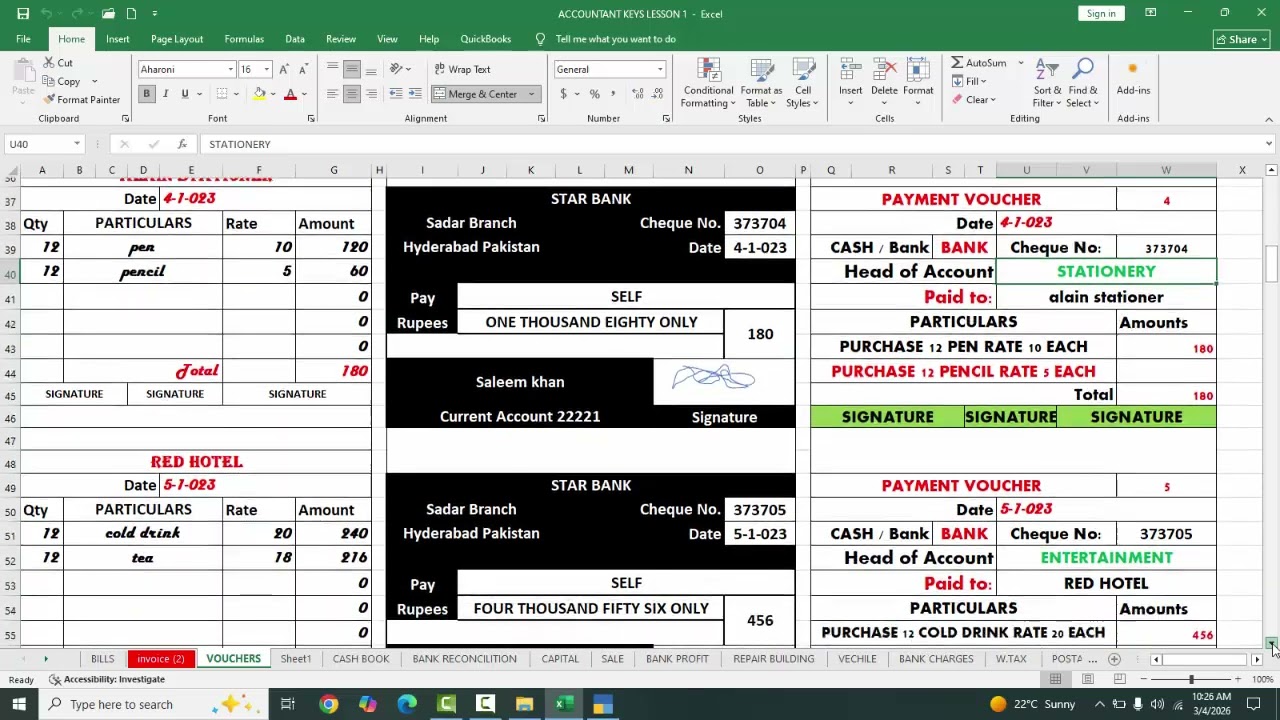This screenshot has width=1280, height=720.
Task: Apply the fill color bucket
Action: [259, 94]
